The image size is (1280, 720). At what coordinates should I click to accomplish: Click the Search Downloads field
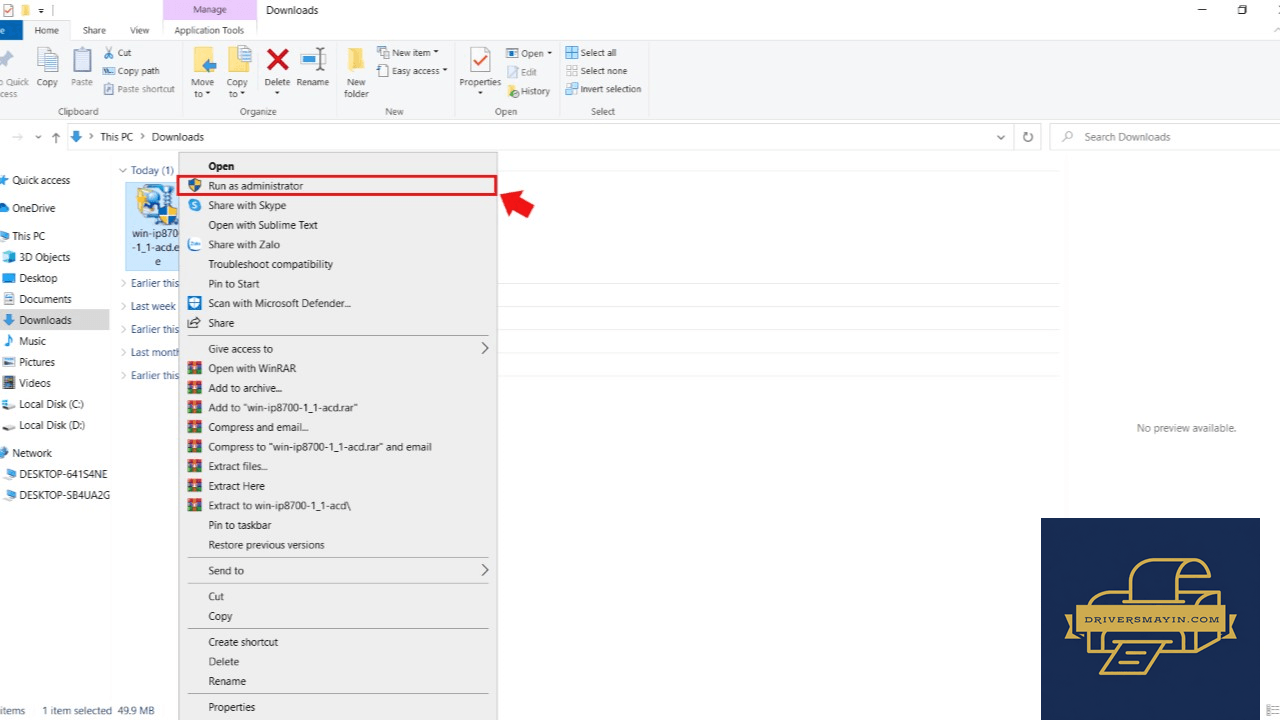(1164, 137)
